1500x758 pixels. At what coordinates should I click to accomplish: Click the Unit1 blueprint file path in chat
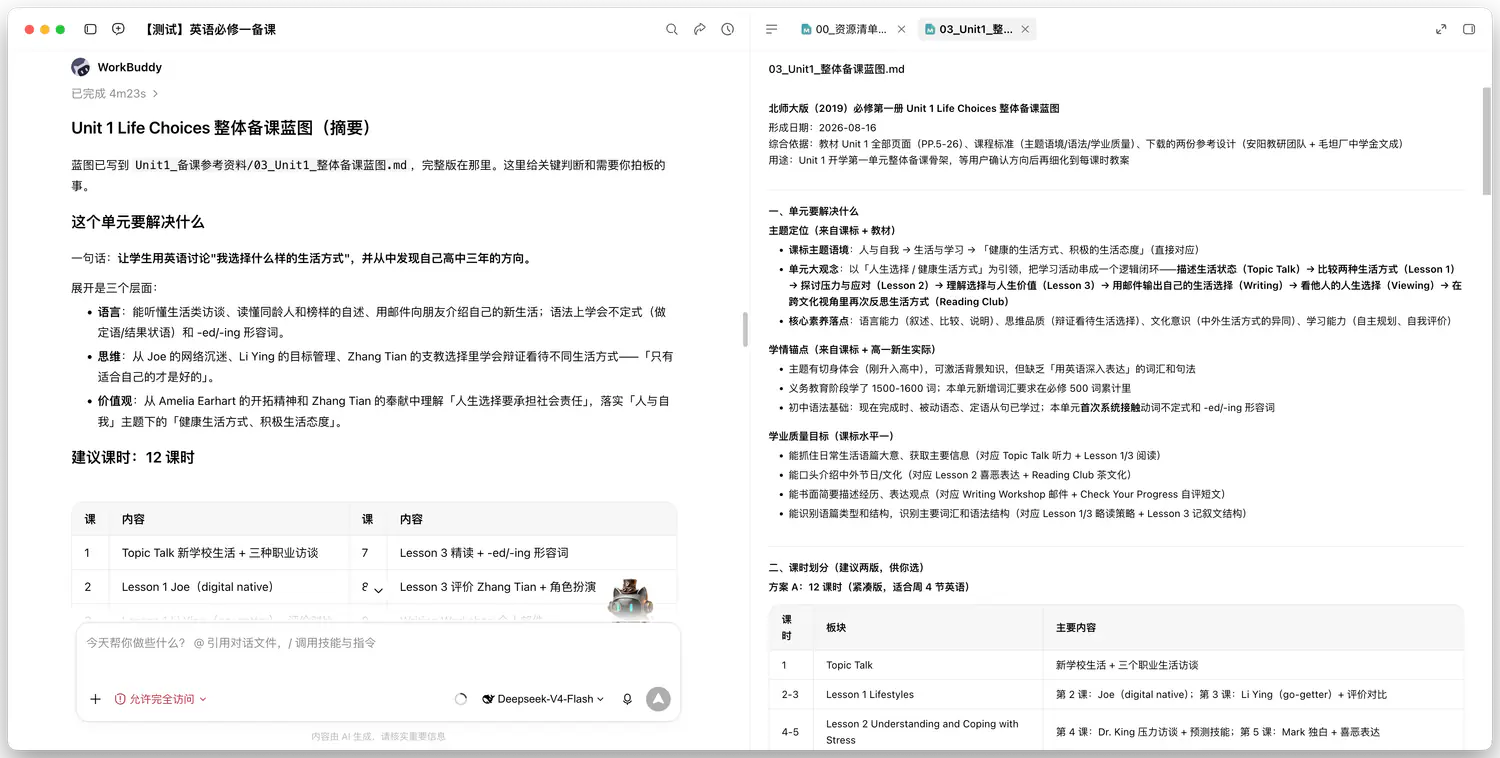pyautogui.click(x=271, y=166)
